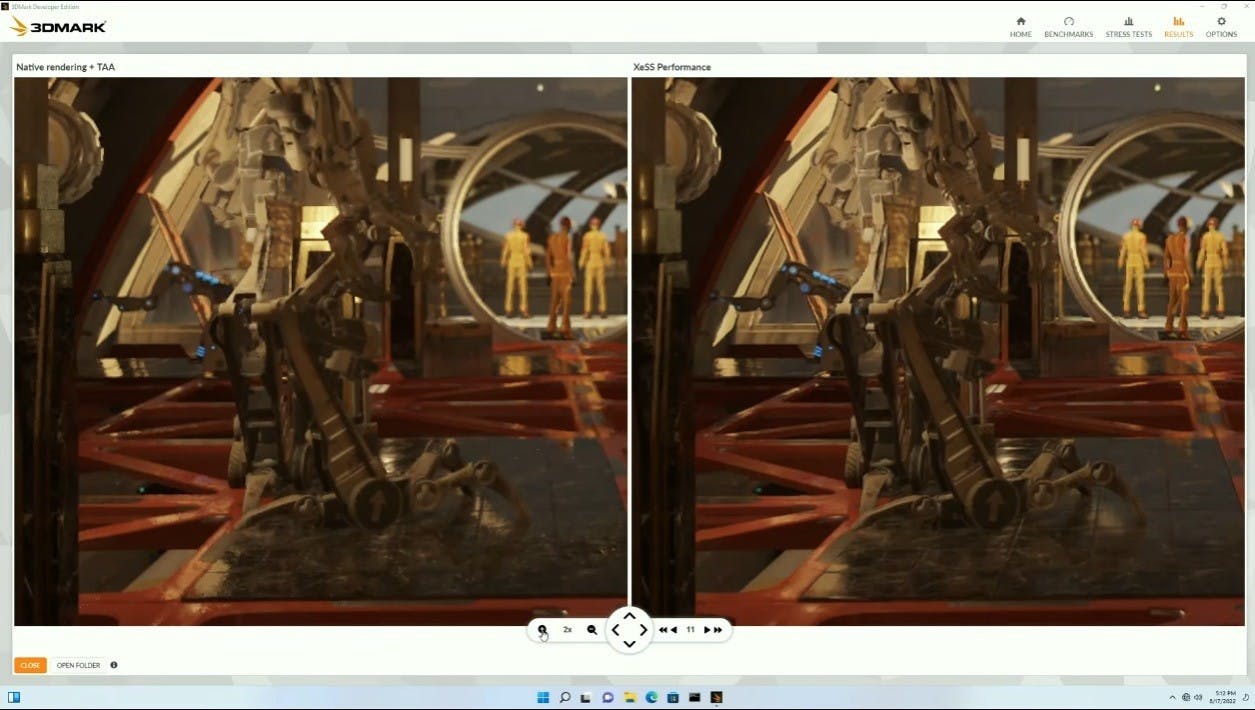The width and height of the screenshot is (1255, 710).
Task: Click the zoom in magnifier icon
Action: tap(542, 630)
